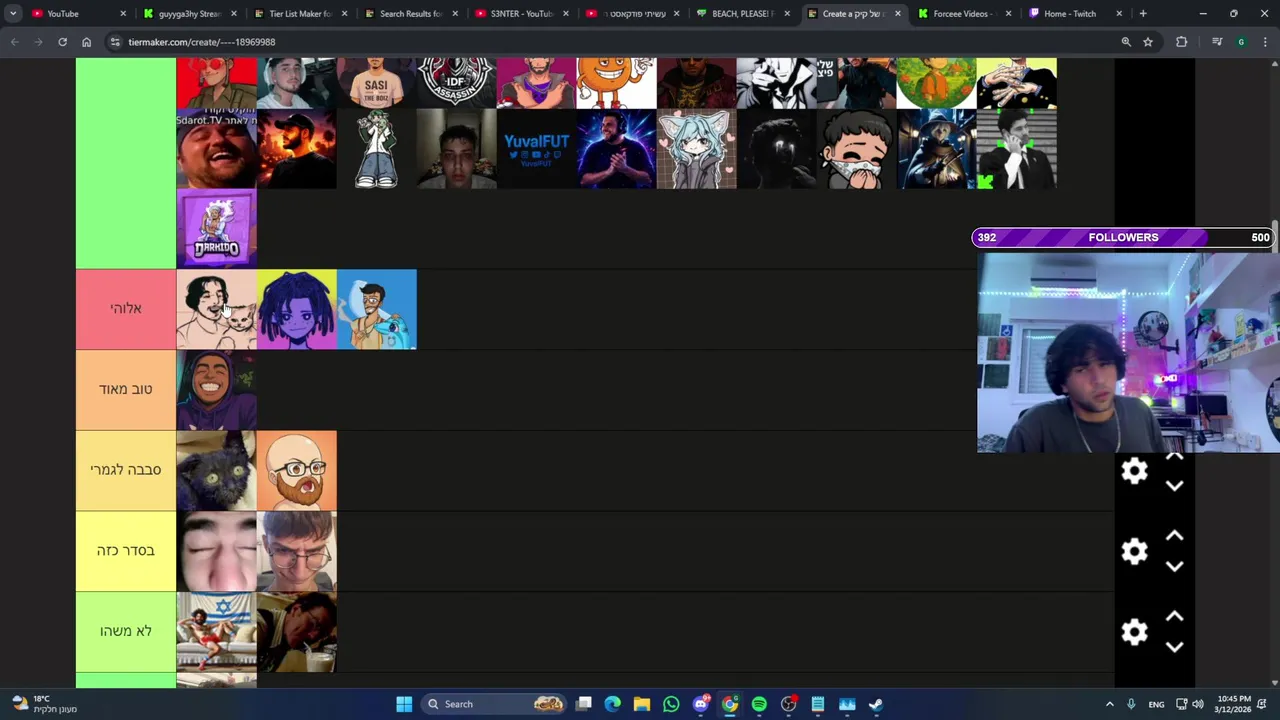1280x720 pixels.
Task: Pick the orange cartoon face thumbnail
Action: click(617, 83)
